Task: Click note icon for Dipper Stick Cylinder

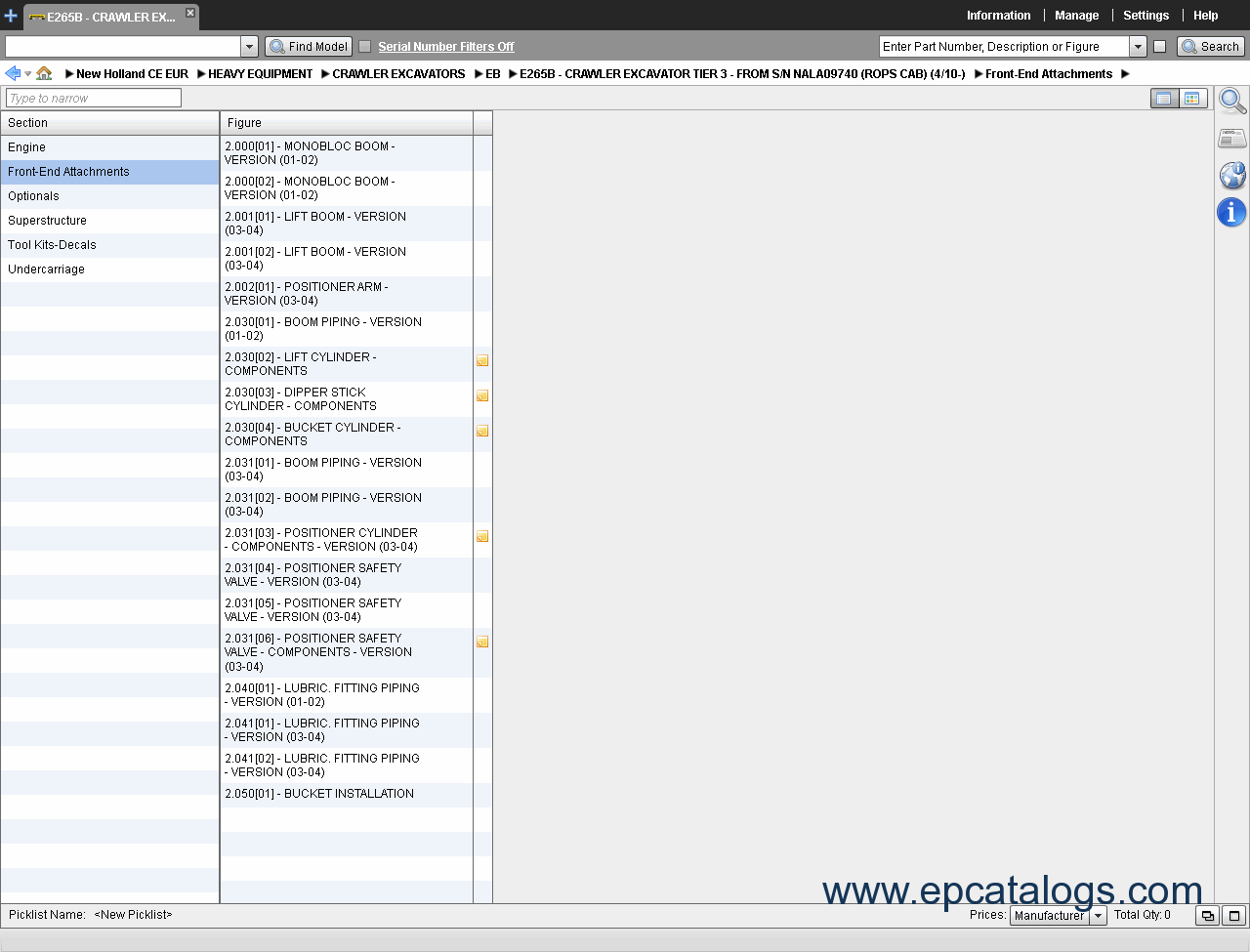Action: 482,396
